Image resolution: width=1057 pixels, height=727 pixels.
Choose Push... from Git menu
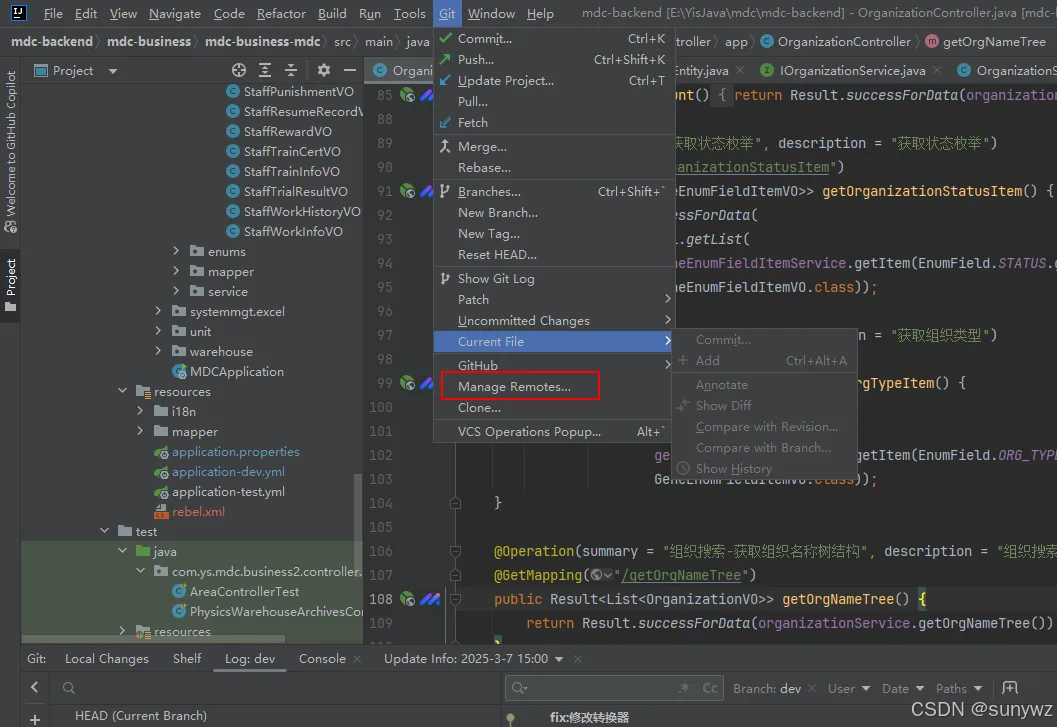click(x=553, y=59)
